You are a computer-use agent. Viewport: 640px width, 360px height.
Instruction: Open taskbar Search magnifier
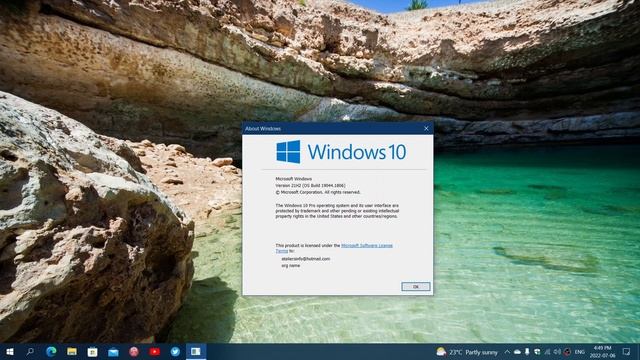pos(30,351)
